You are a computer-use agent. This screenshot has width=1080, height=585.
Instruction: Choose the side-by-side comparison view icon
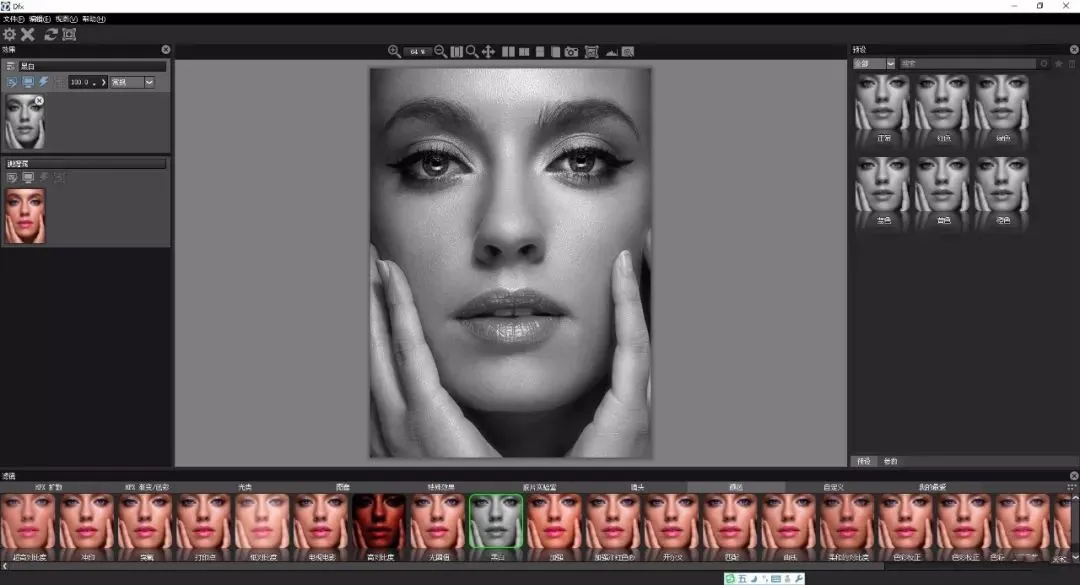[508, 52]
